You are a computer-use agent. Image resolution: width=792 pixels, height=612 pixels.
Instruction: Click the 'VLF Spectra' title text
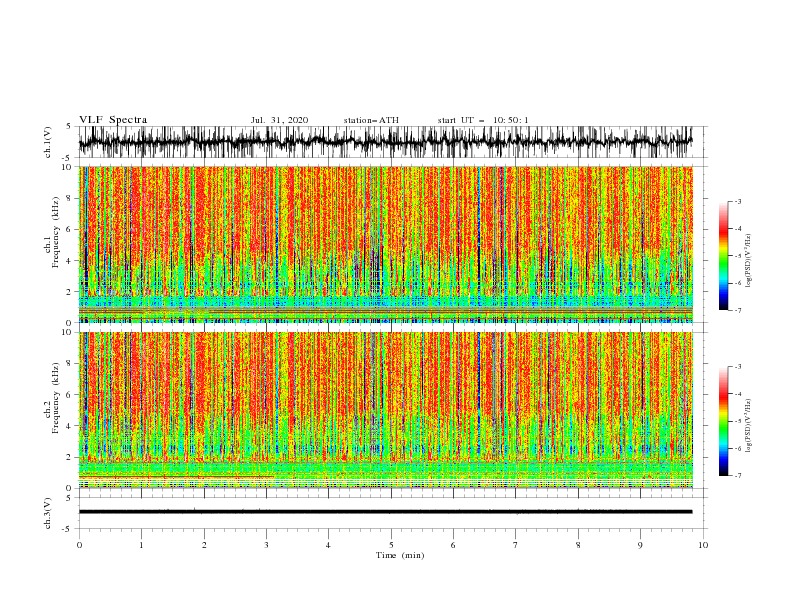pyautogui.click(x=113, y=120)
